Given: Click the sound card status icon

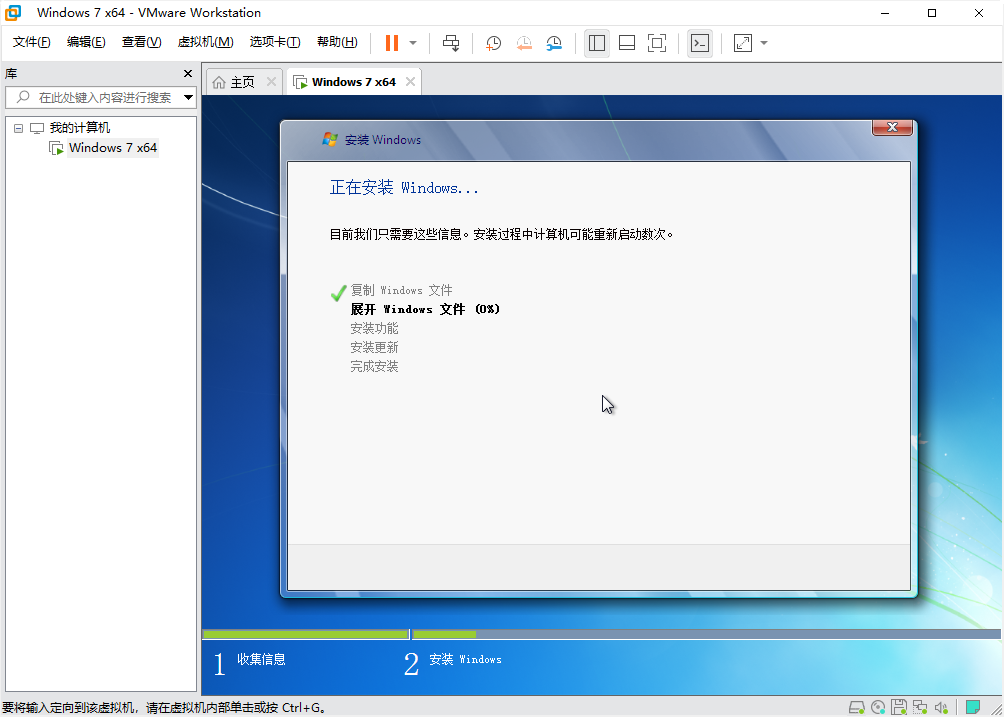Looking at the screenshot, I should click(941, 707).
